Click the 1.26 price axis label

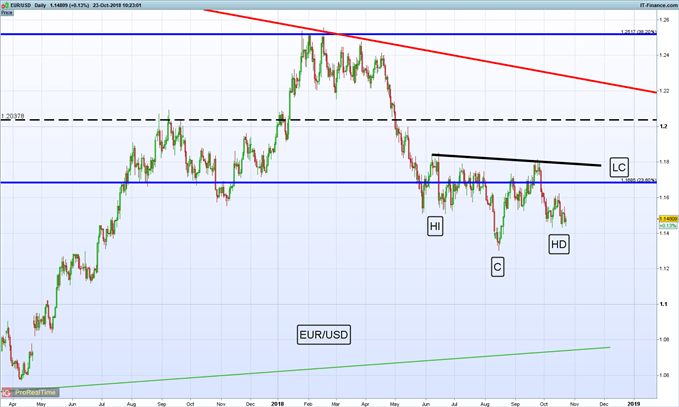664,19
